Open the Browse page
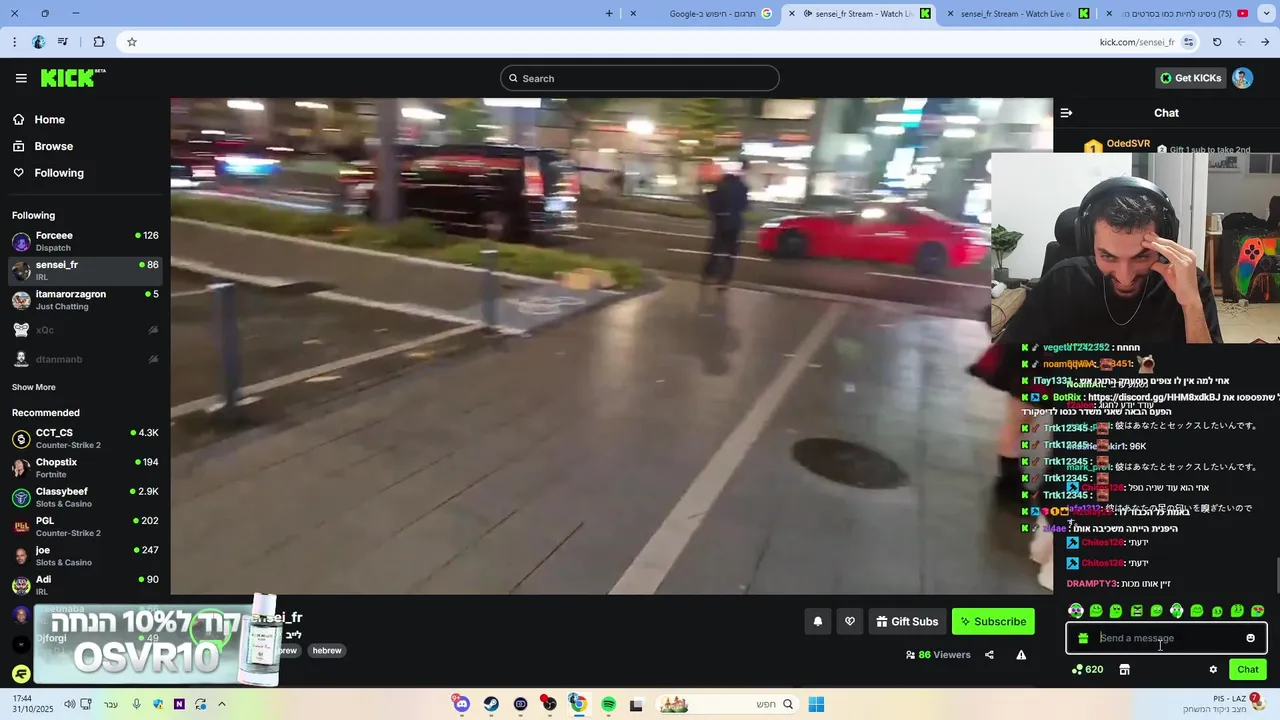 [x=53, y=146]
